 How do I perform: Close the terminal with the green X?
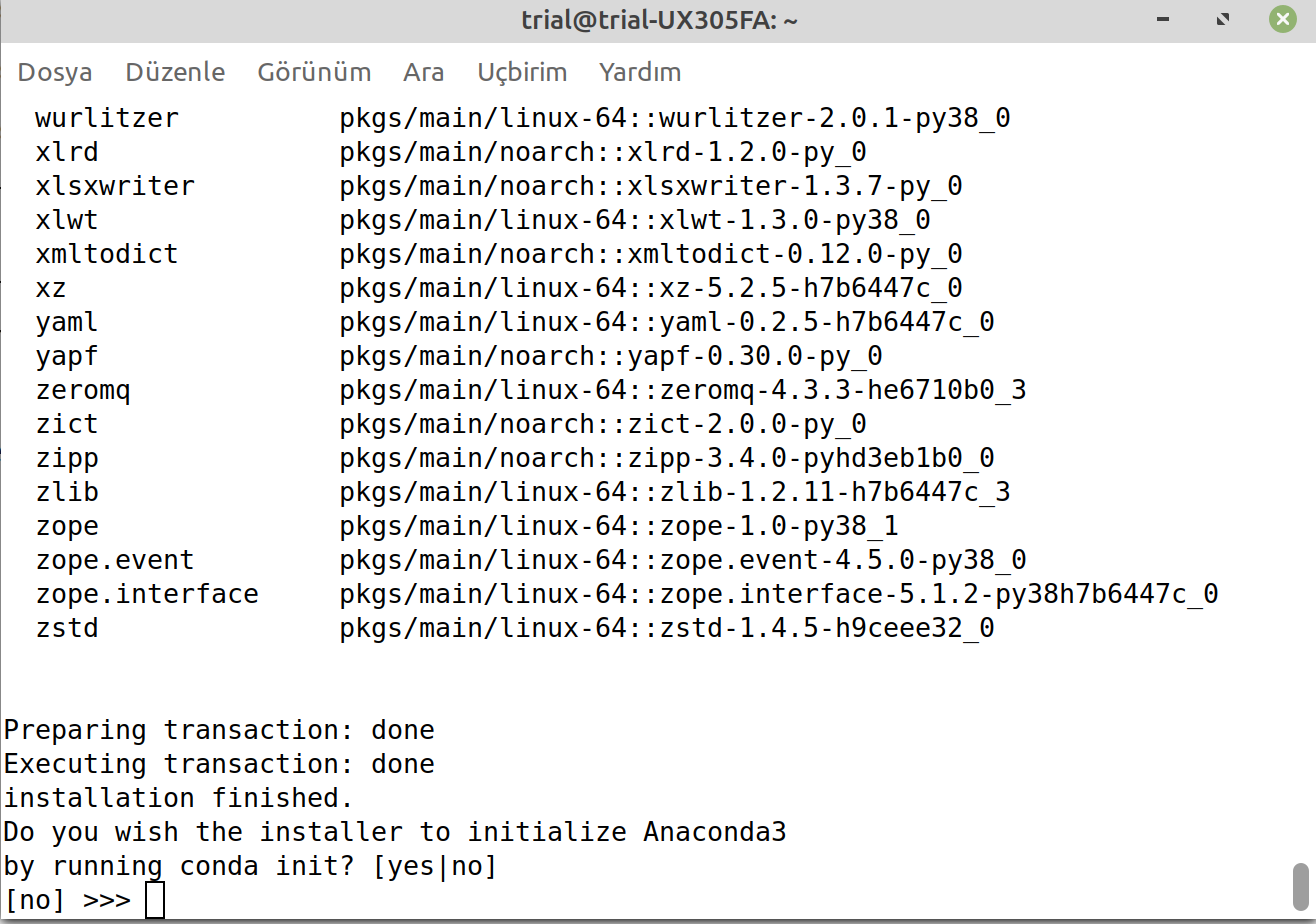1283,19
